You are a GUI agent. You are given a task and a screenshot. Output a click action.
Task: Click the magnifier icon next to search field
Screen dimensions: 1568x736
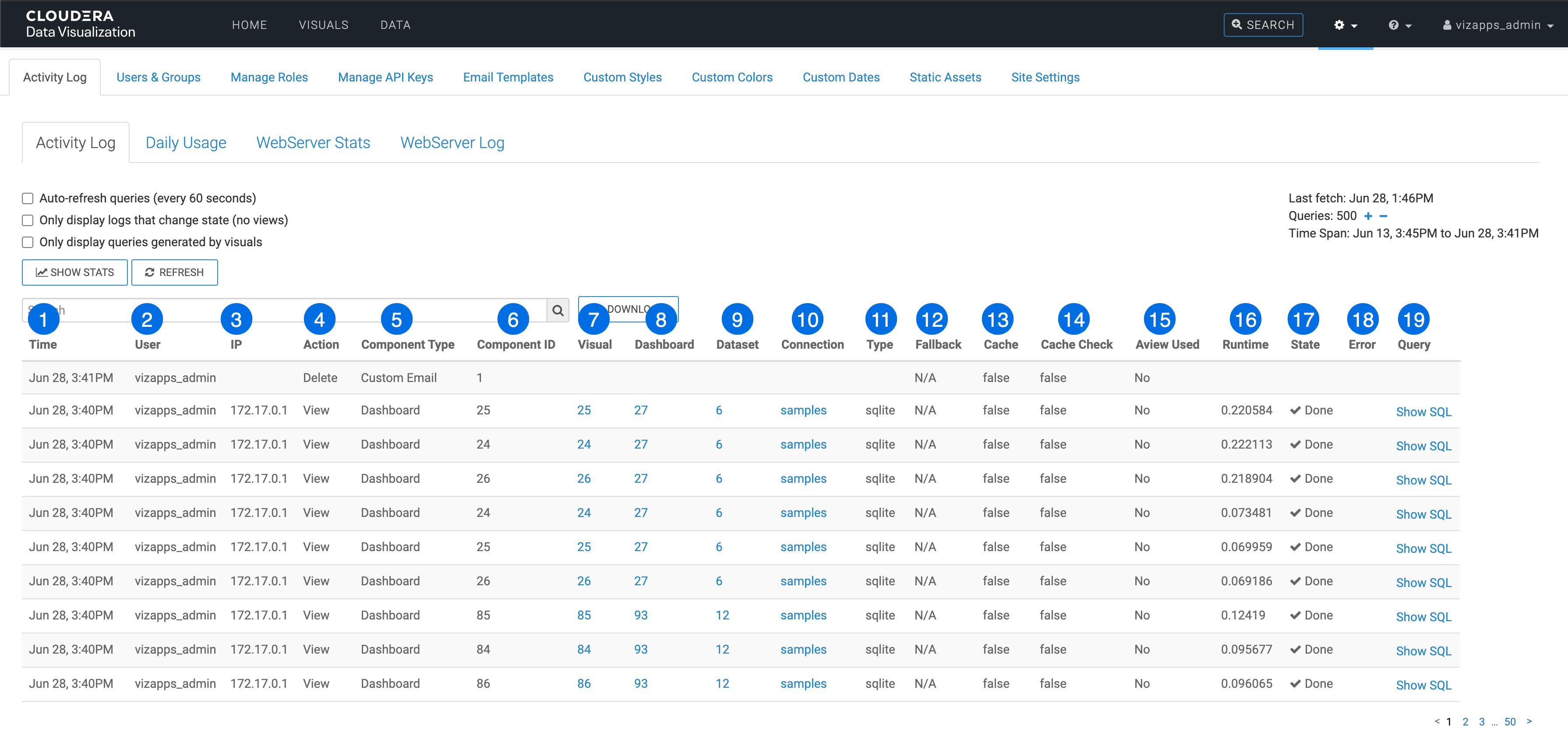coord(557,311)
